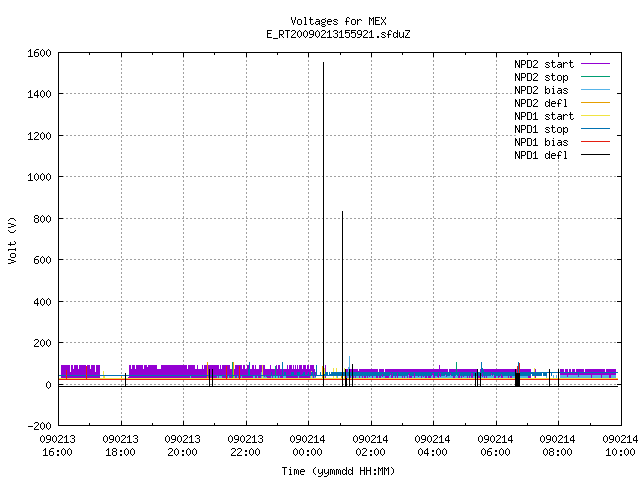Viewport: 640px width, 480px height.
Task: Click the 090213 22:00 time label
Action: point(245,446)
